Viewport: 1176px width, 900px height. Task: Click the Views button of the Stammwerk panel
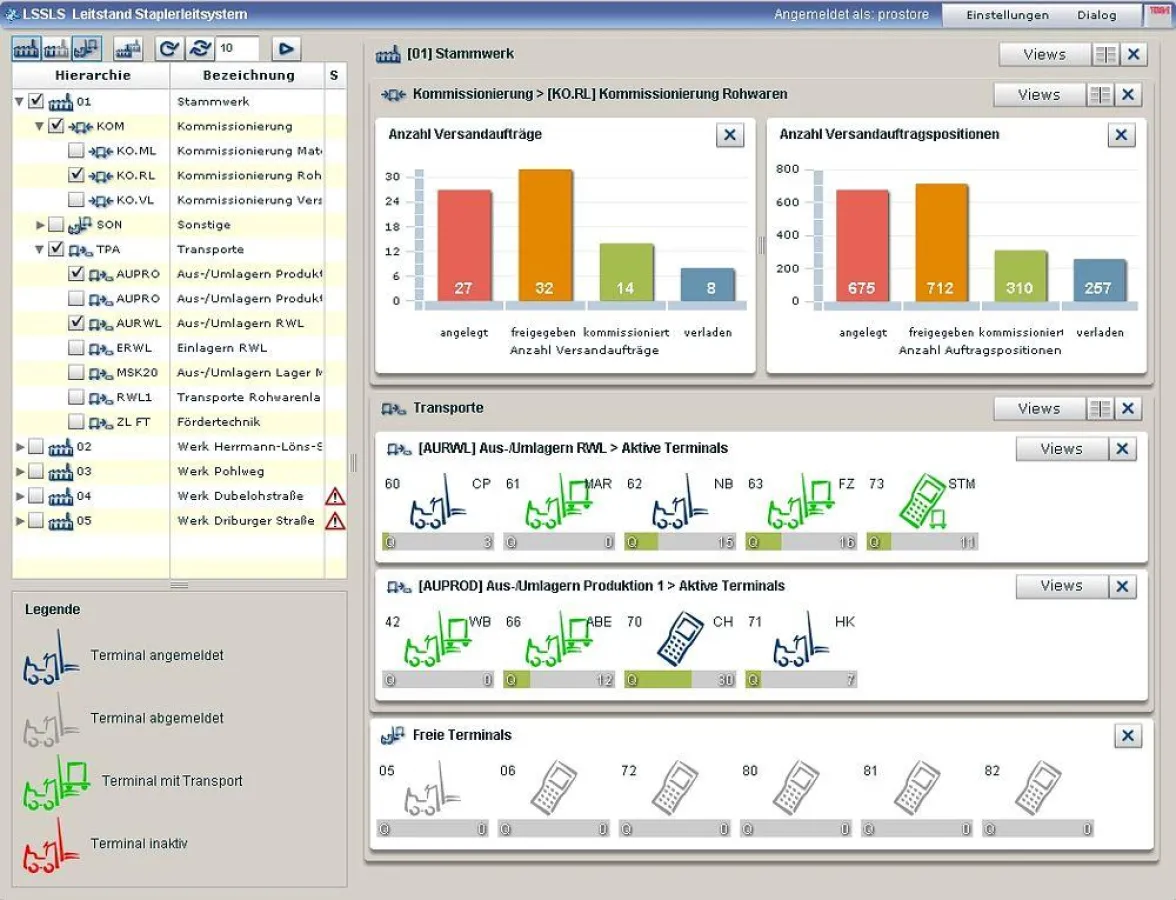1044,54
